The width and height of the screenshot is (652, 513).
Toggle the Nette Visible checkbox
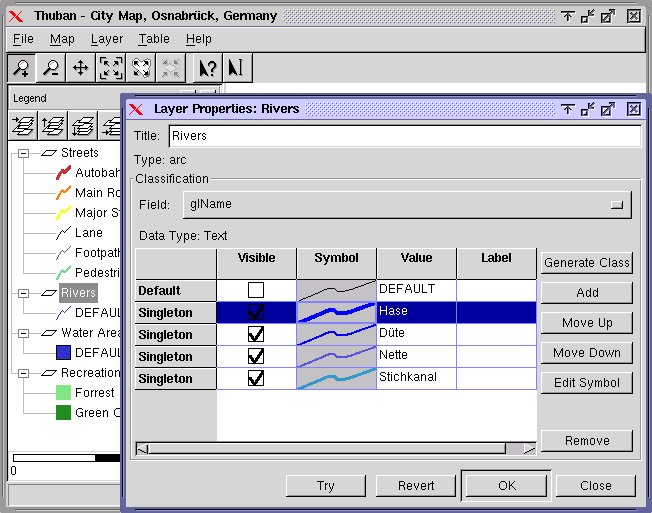click(256, 356)
